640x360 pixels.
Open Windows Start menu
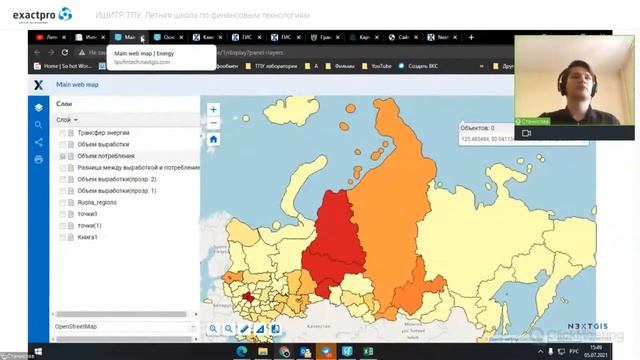tap(38, 351)
